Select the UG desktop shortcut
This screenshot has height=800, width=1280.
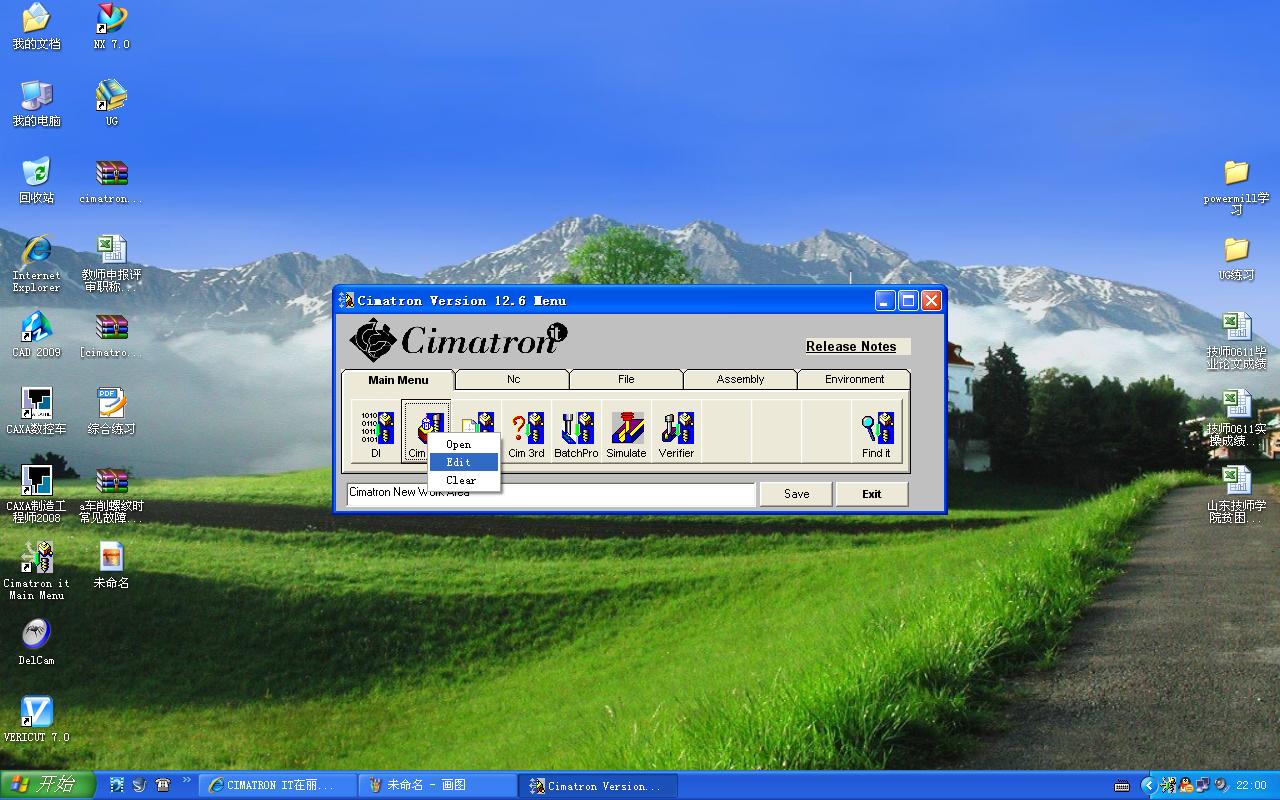[x=111, y=103]
